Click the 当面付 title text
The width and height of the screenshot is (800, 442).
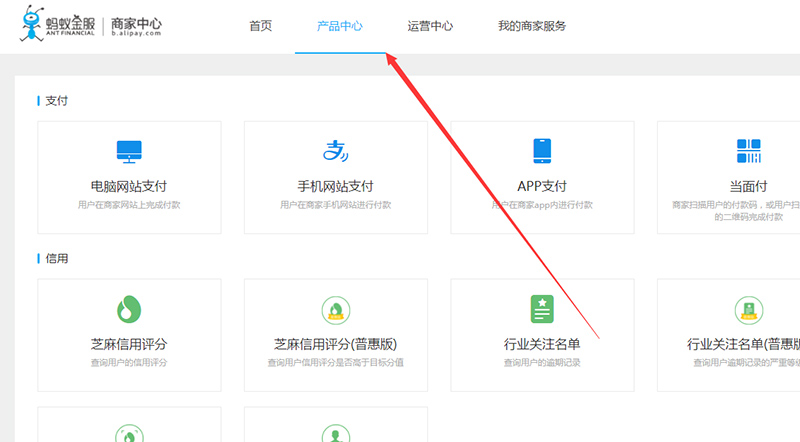point(748,186)
